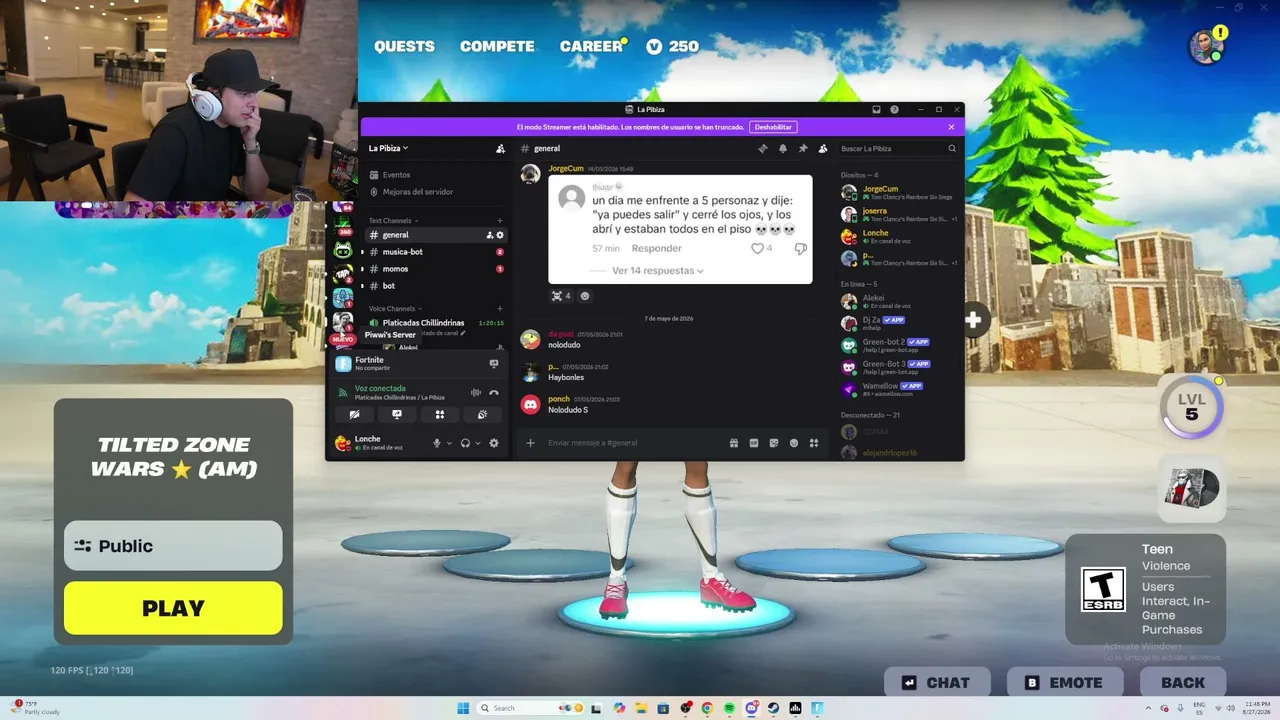Open the Windows Start menu
1280x720 pixels.
[x=463, y=708]
